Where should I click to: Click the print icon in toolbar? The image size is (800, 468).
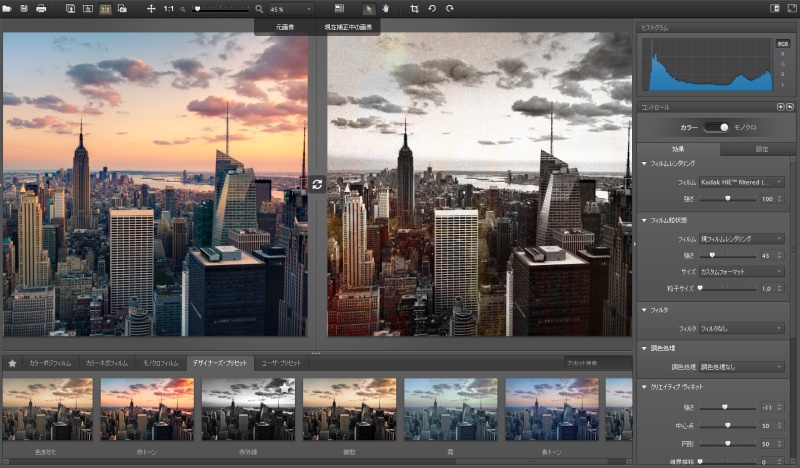point(41,8)
